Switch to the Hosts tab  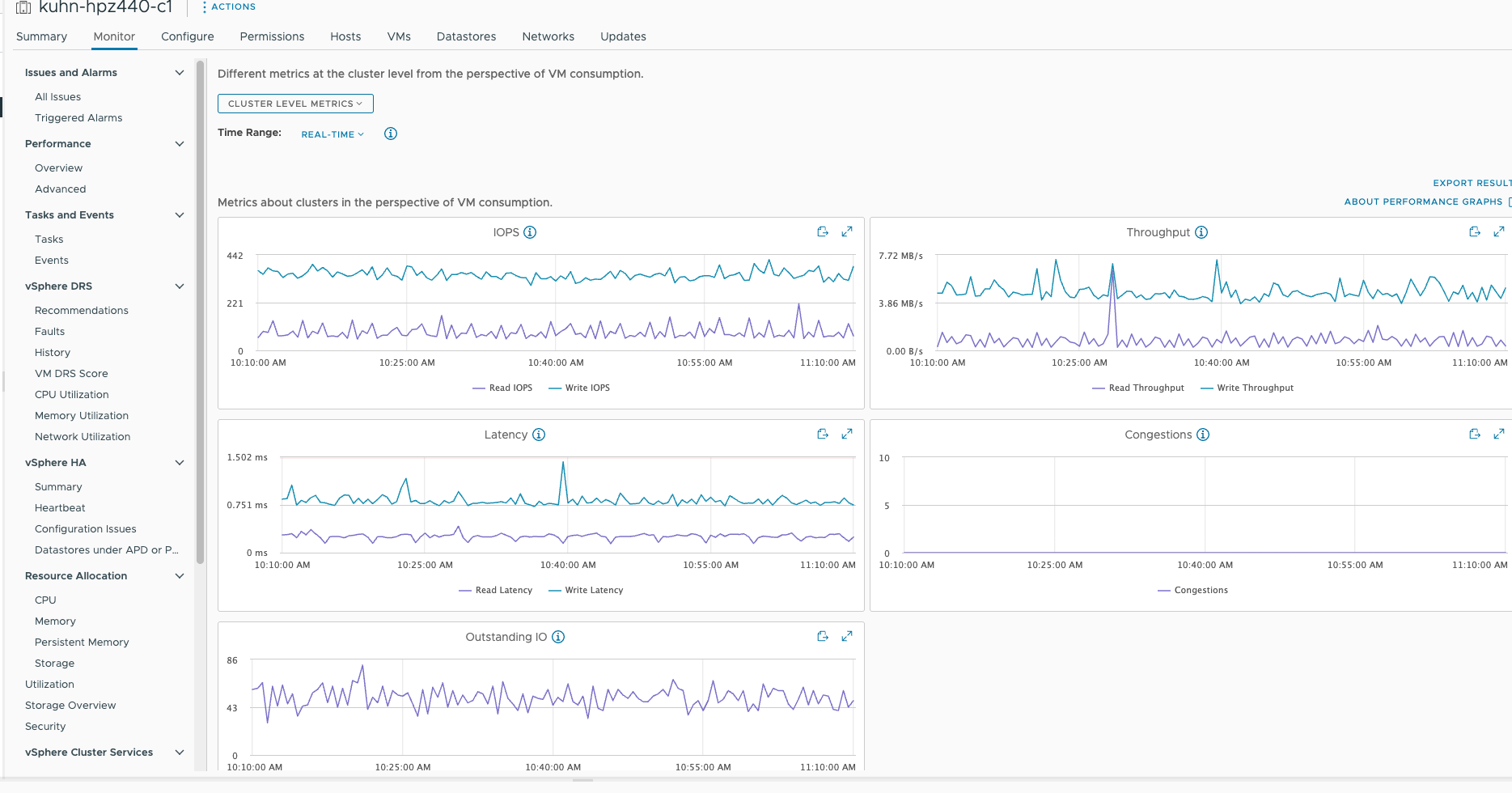(x=345, y=36)
